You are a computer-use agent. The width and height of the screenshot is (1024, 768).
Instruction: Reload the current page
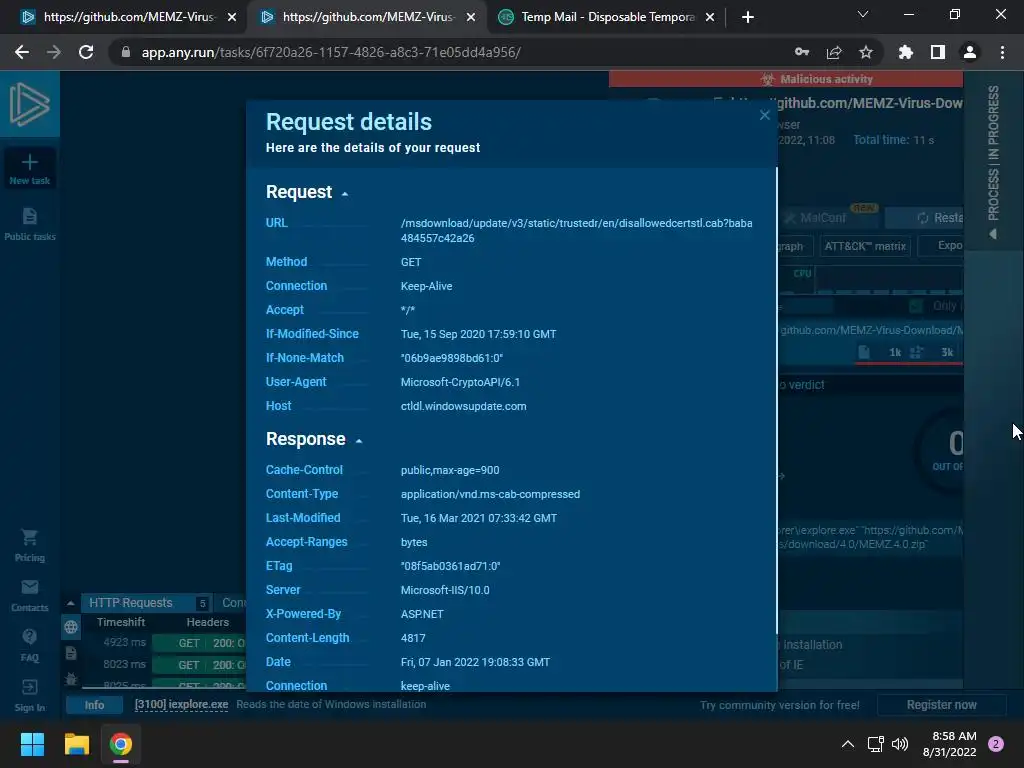[86, 52]
